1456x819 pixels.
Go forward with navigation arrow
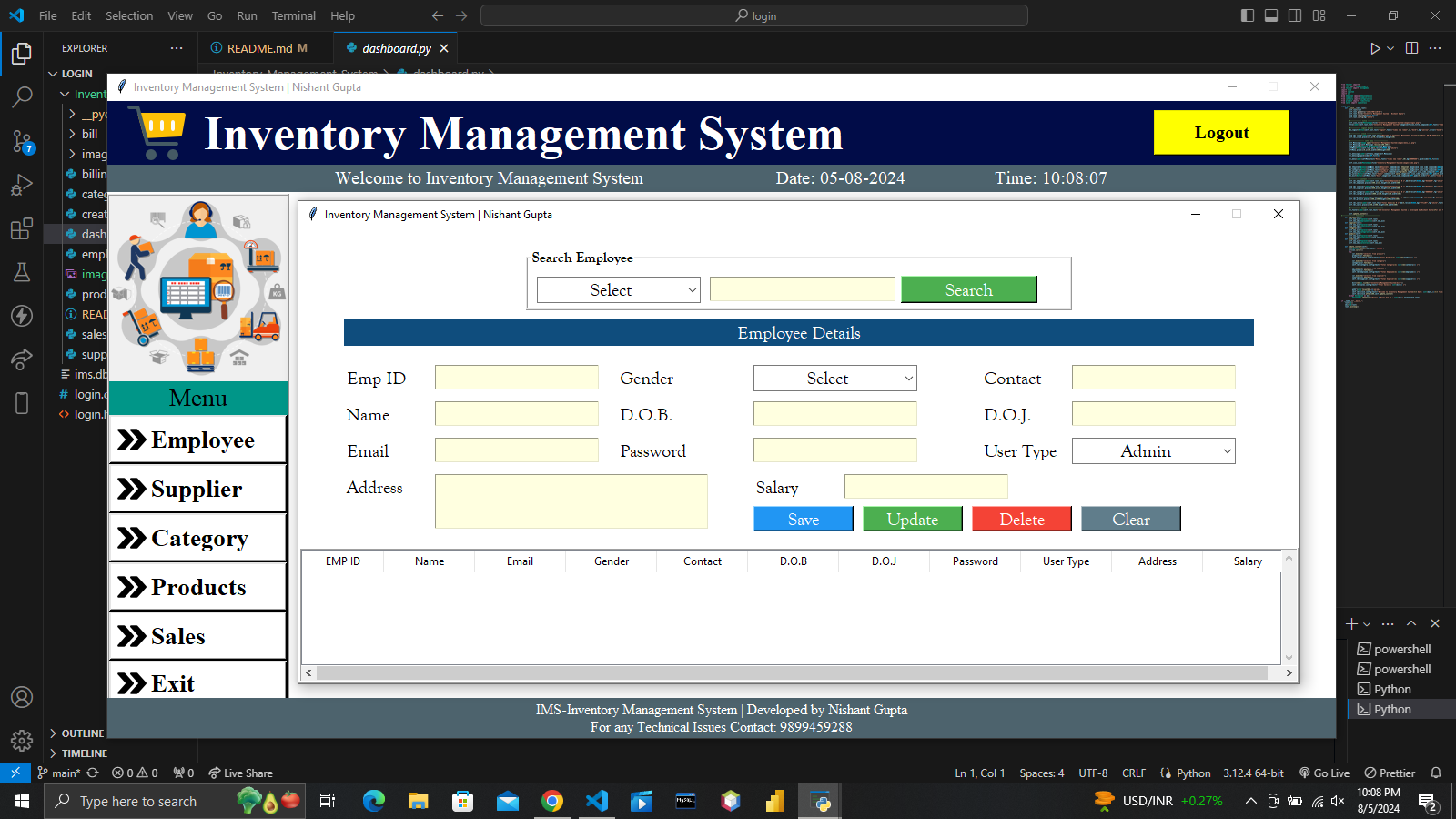[x=461, y=15]
